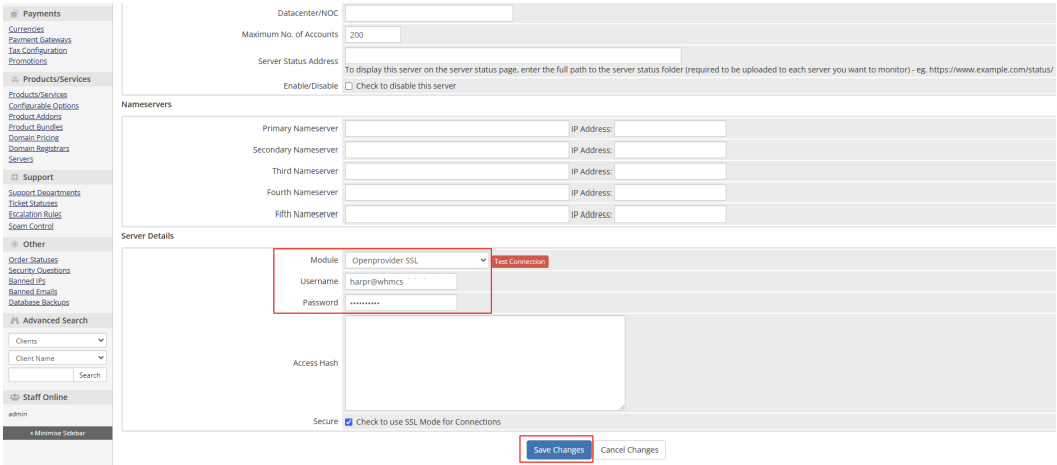Click the Password input field
The image size is (1057, 465).
401,303
